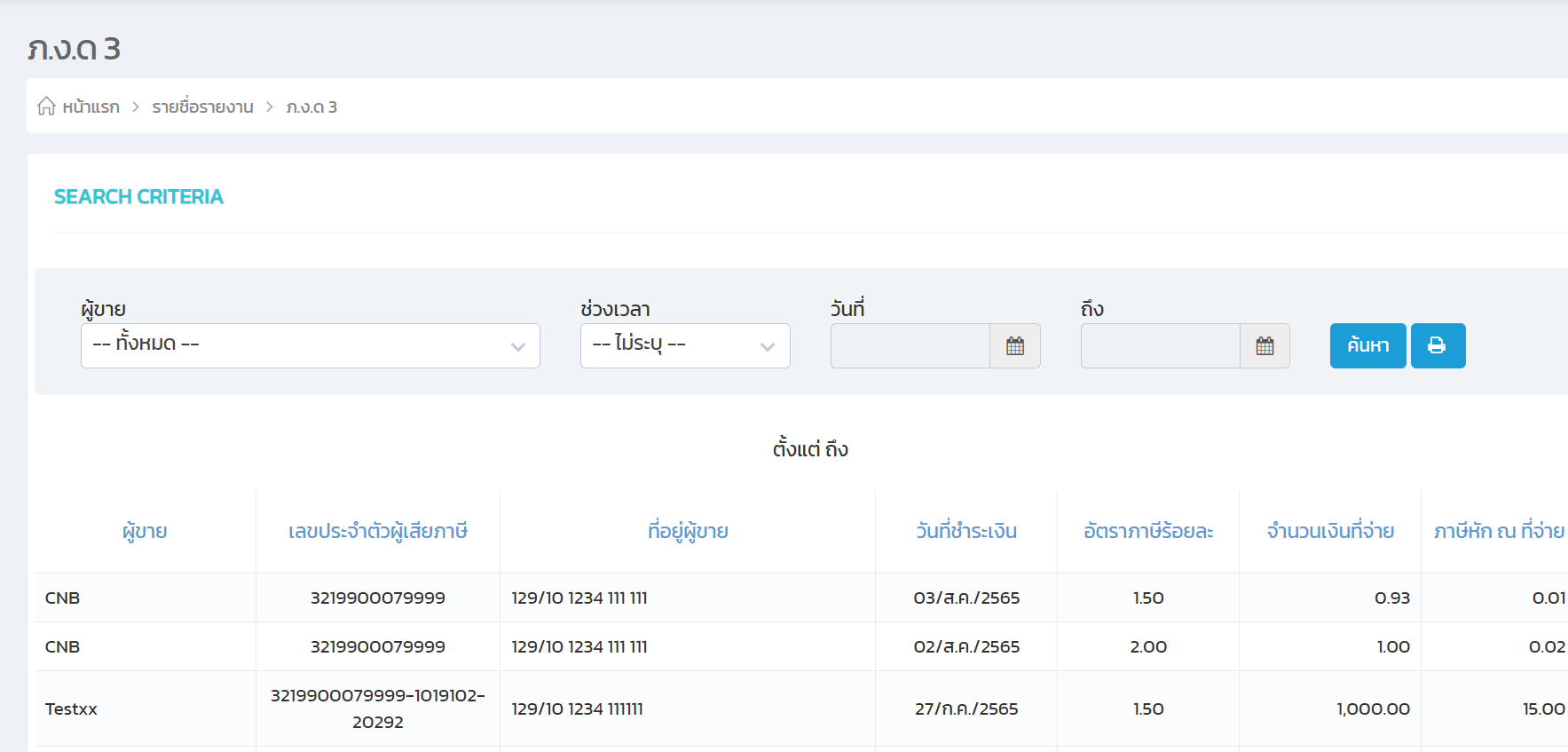Click the อัตราภาษีร้อยละ column header
Viewport: 1568px width, 752px height.
coord(1148,531)
